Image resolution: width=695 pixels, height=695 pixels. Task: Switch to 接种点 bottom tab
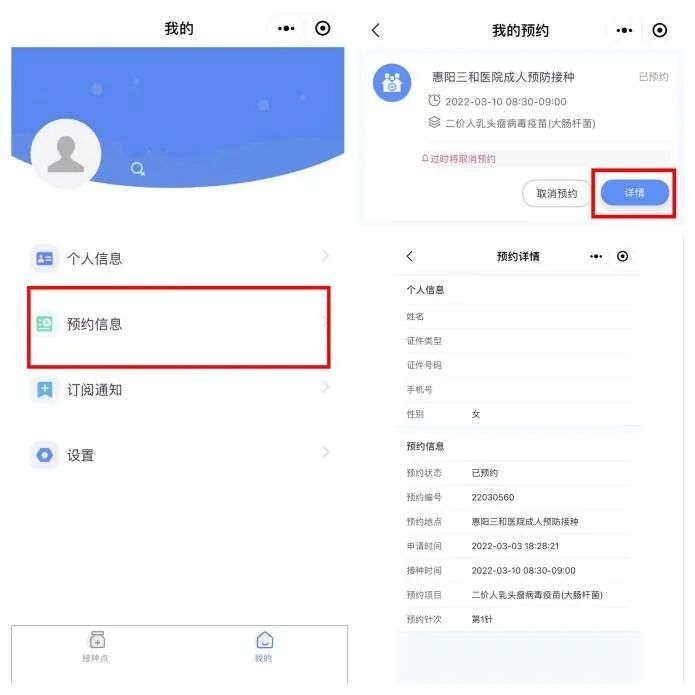pyautogui.click(x=96, y=647)
